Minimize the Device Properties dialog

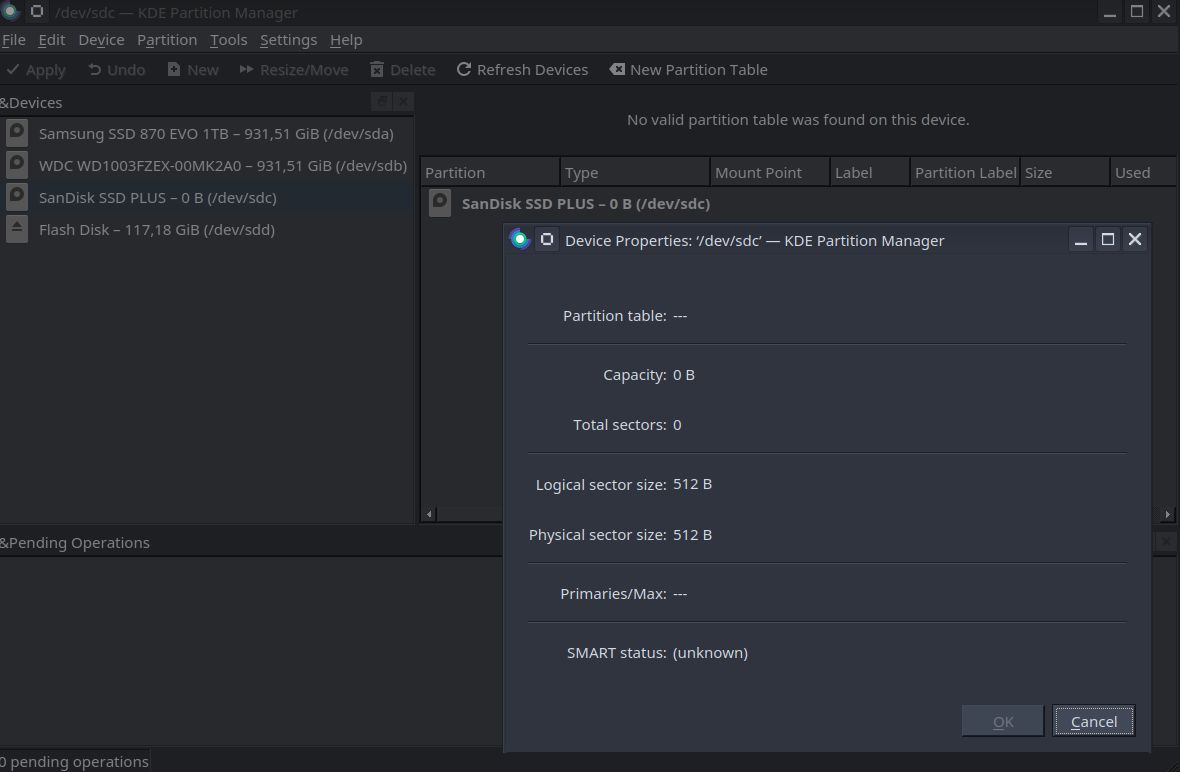click(x=1081, y=239)
